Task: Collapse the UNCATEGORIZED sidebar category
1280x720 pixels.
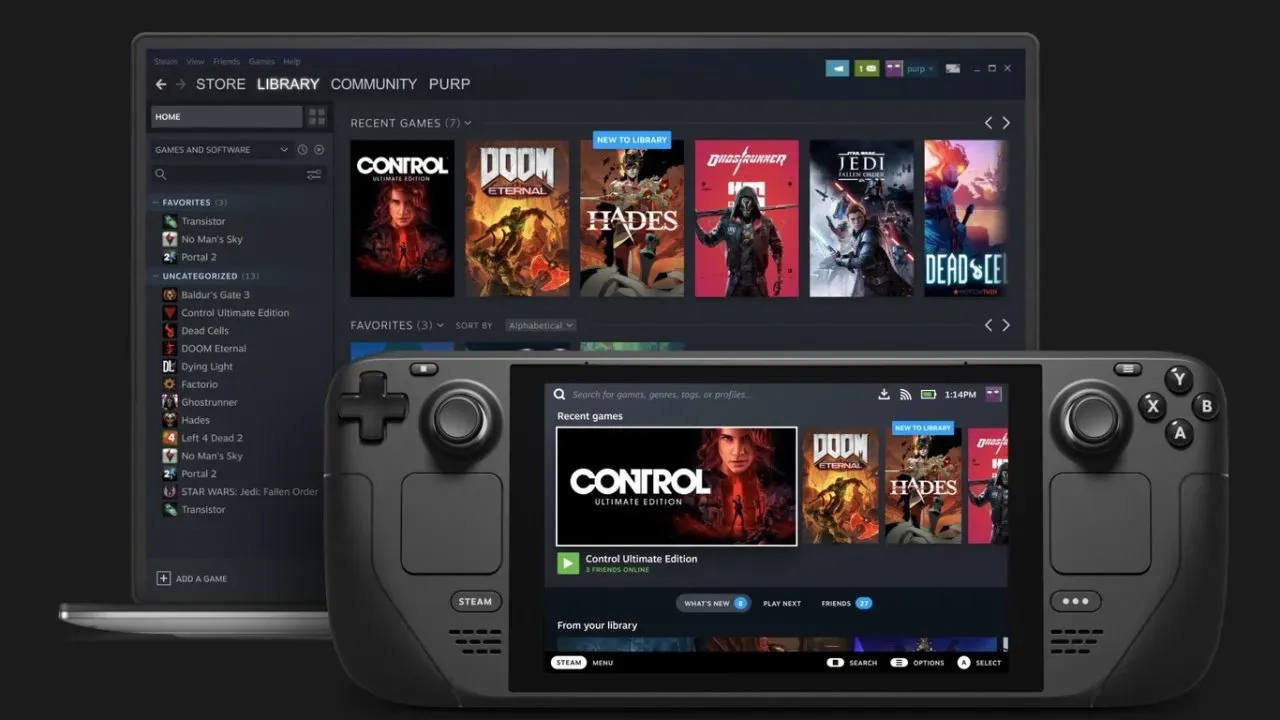Action: point(155,276)
